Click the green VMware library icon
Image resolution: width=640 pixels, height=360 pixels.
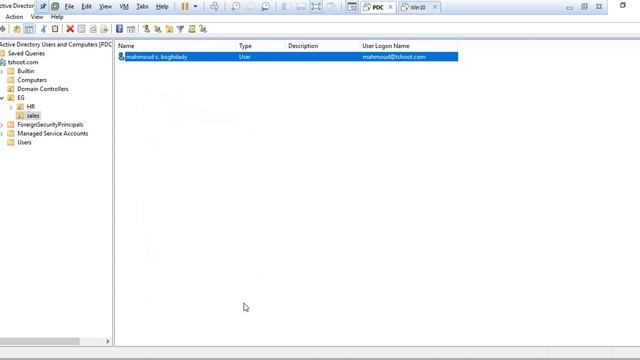click(x=55, y=7)
